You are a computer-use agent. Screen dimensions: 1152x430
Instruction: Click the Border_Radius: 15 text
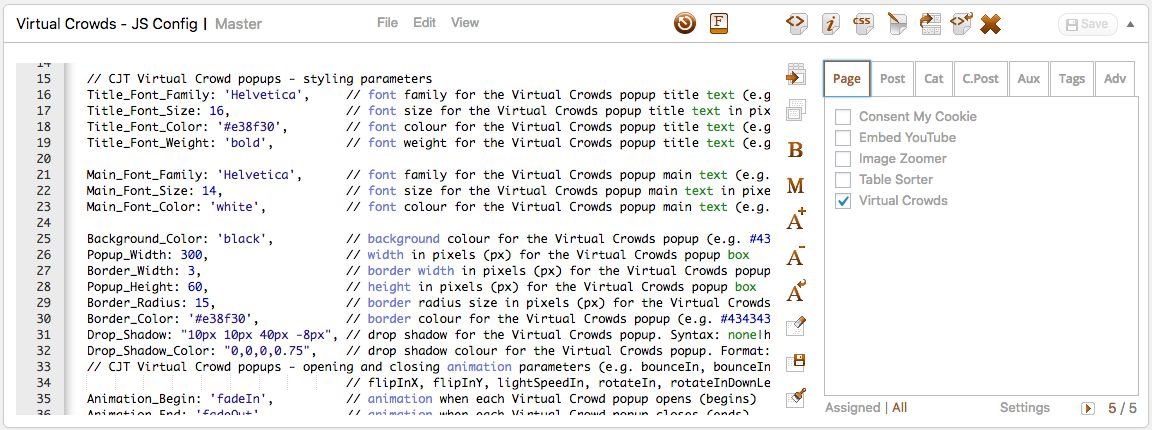[x=151, y=303]
